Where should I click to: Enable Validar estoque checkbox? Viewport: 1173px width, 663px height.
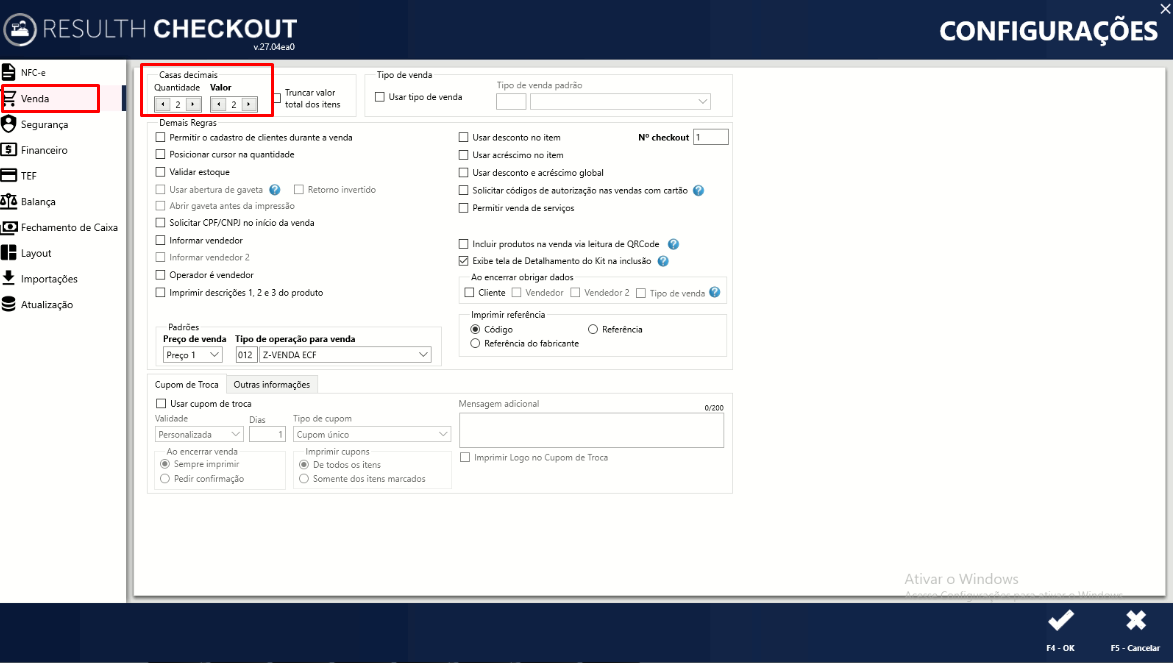(160, 172)
